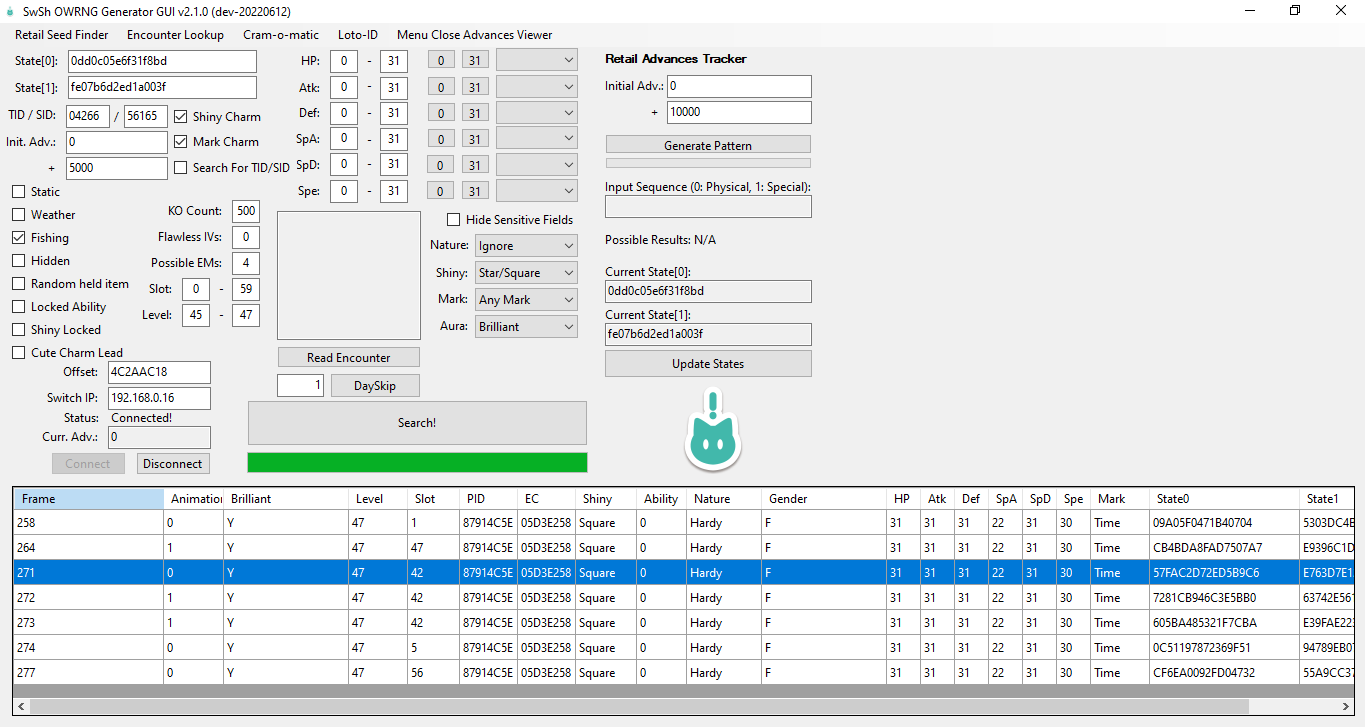
Task: Click State0 value 7281CB946C3E5BB0
Action: click(x=1204, y=598)
